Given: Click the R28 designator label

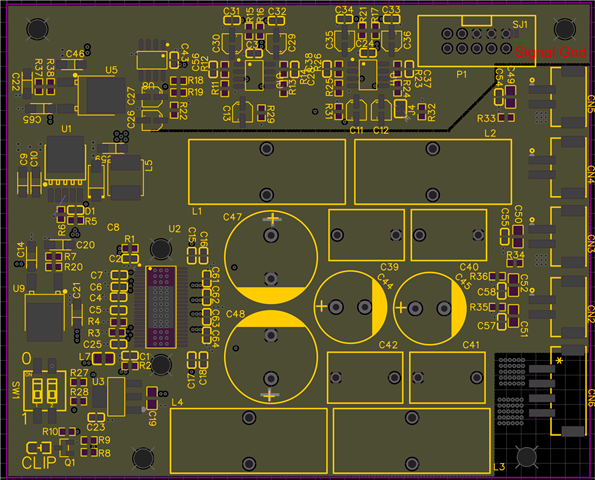Looking at the screenshot, I should tap(79, 392).
